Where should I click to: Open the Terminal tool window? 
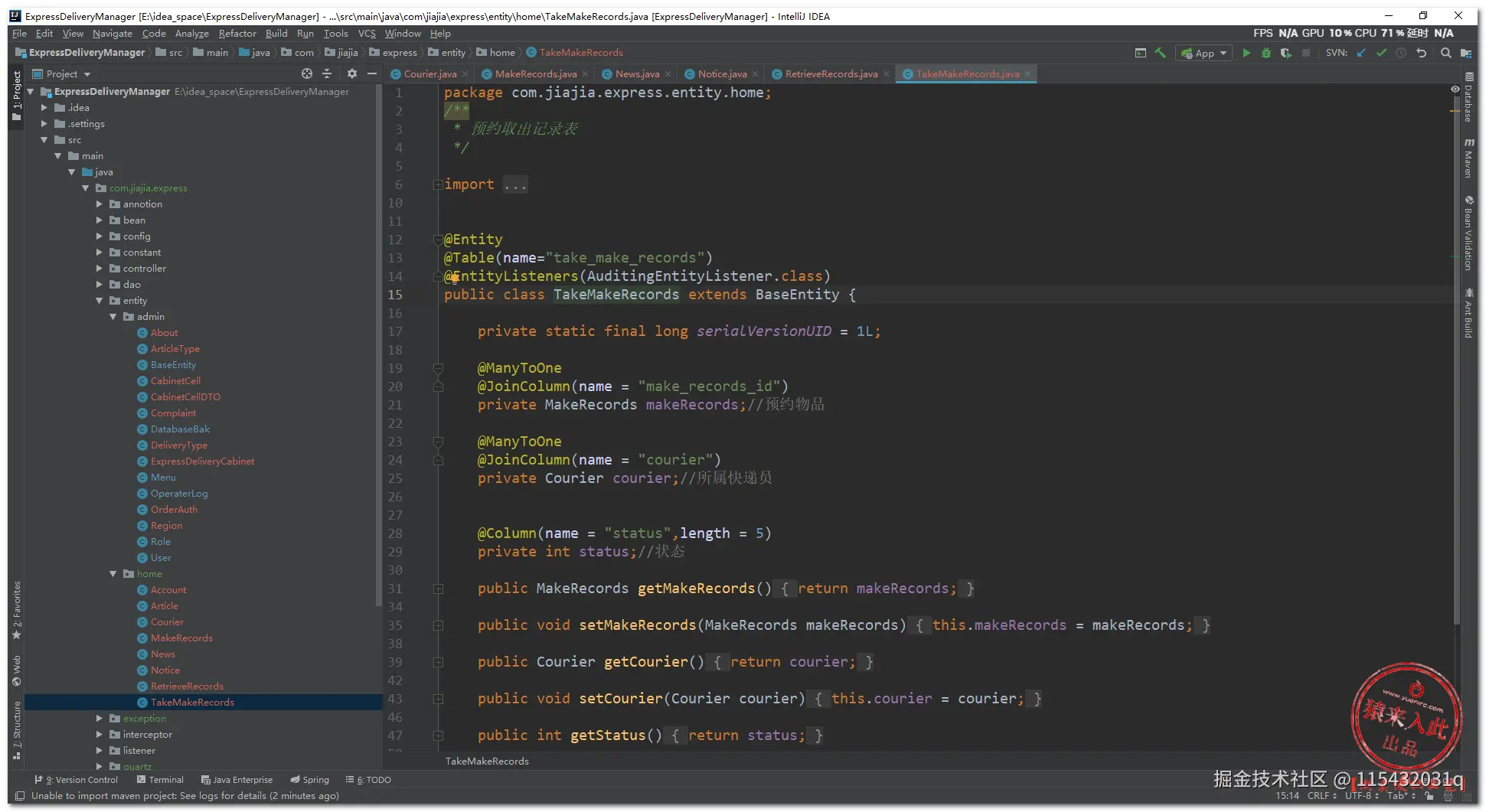160,780
